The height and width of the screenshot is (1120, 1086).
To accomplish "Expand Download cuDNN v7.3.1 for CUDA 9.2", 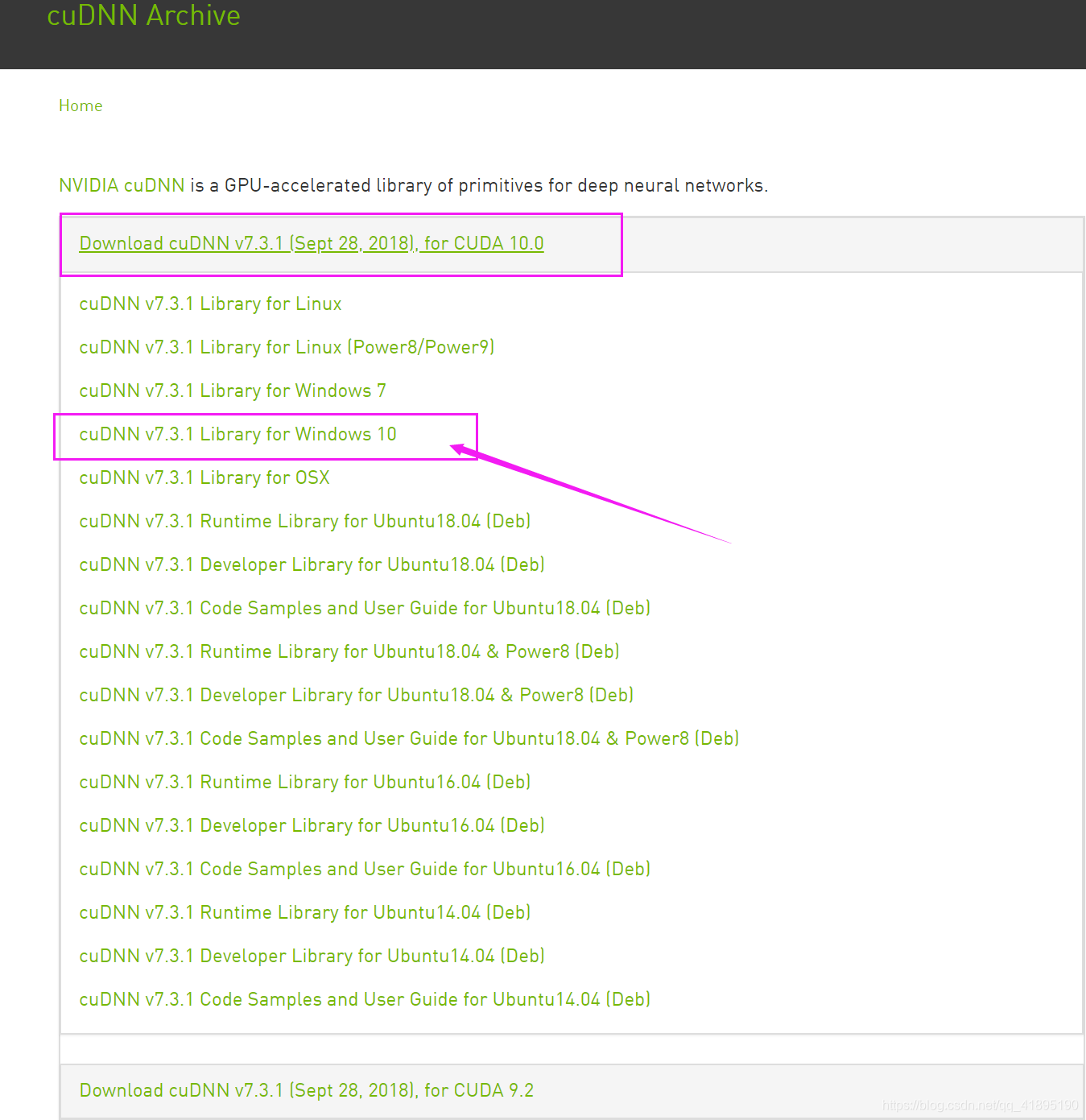I will (307, 1090).
